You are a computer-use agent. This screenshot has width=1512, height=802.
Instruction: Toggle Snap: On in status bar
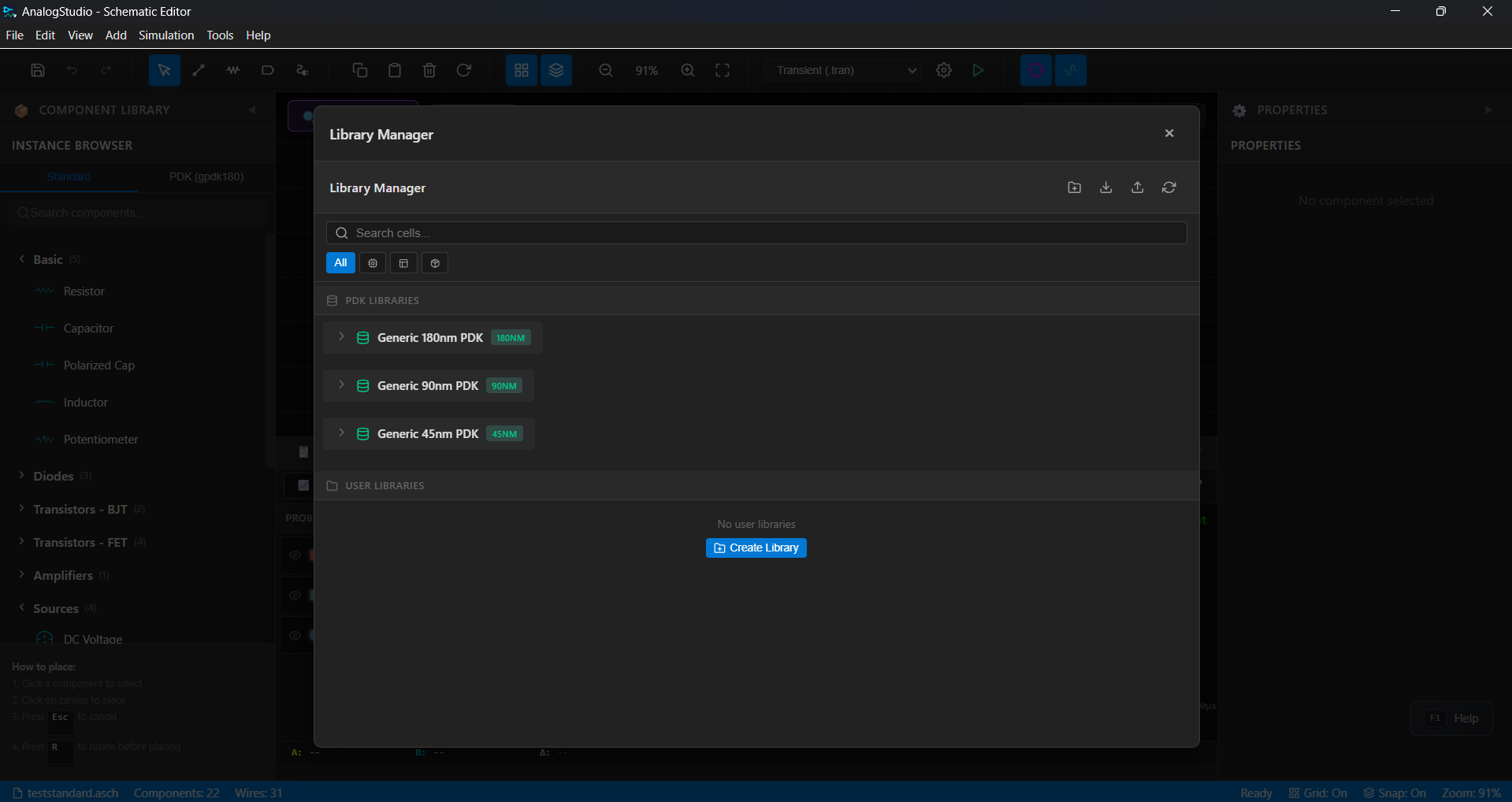tap(1395, 793)
